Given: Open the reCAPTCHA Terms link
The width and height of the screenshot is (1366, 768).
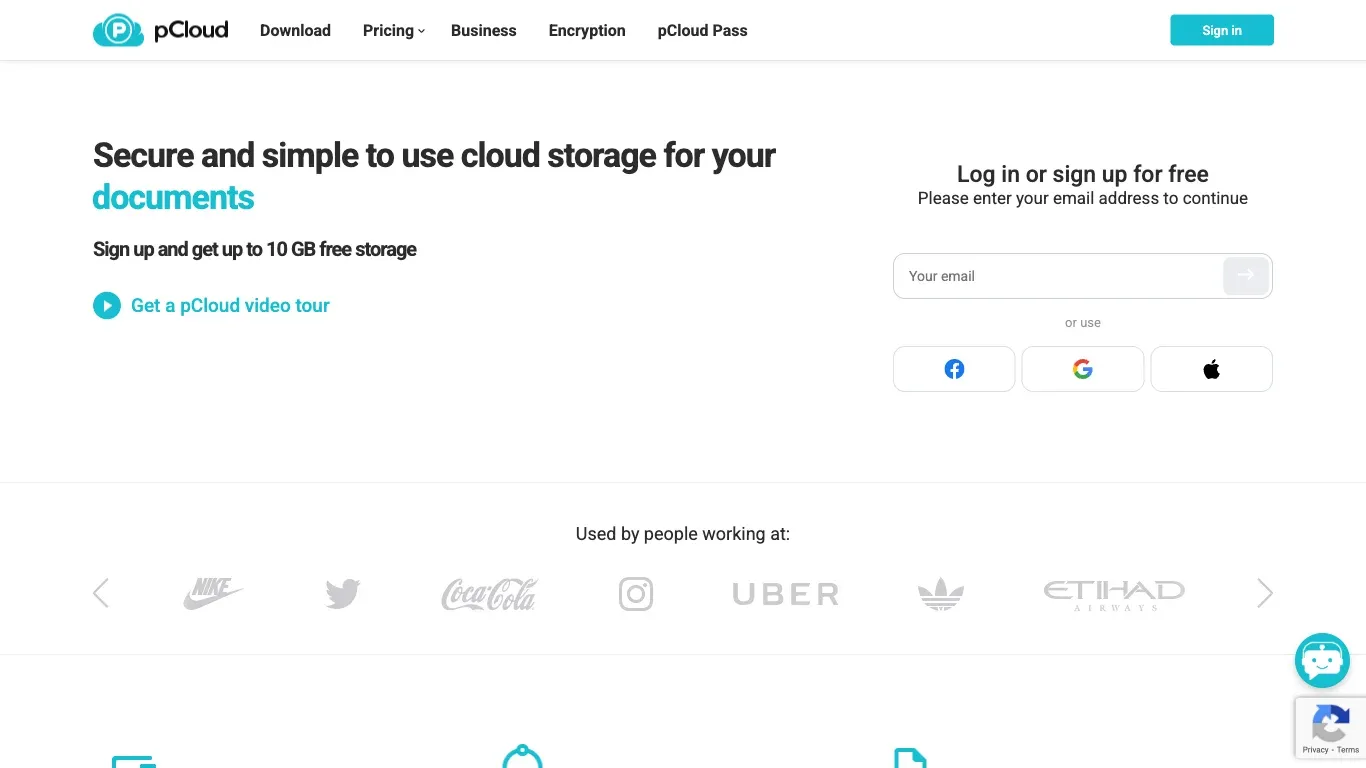Looking at the screenshot, I should click(1348, 750).
